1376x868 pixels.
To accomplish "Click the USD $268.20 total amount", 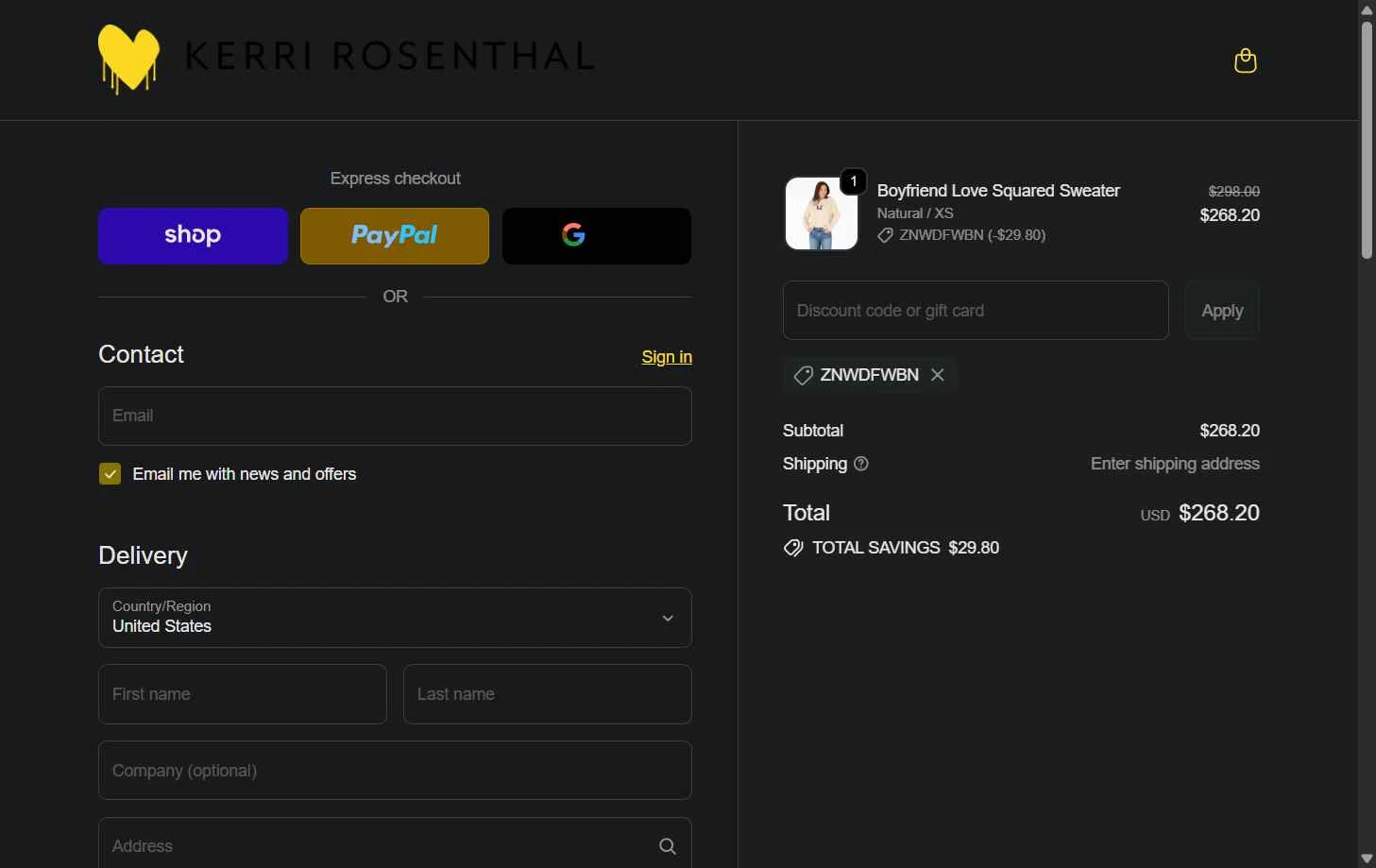I will pos(1199,513).
